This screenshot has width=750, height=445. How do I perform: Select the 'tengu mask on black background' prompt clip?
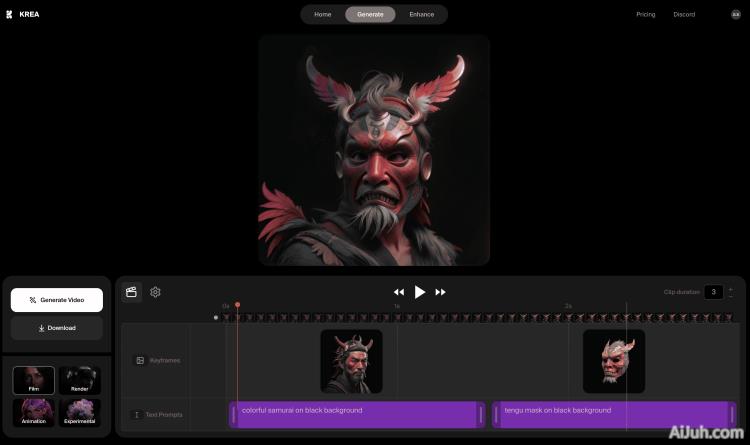click(x=614, y=414)
